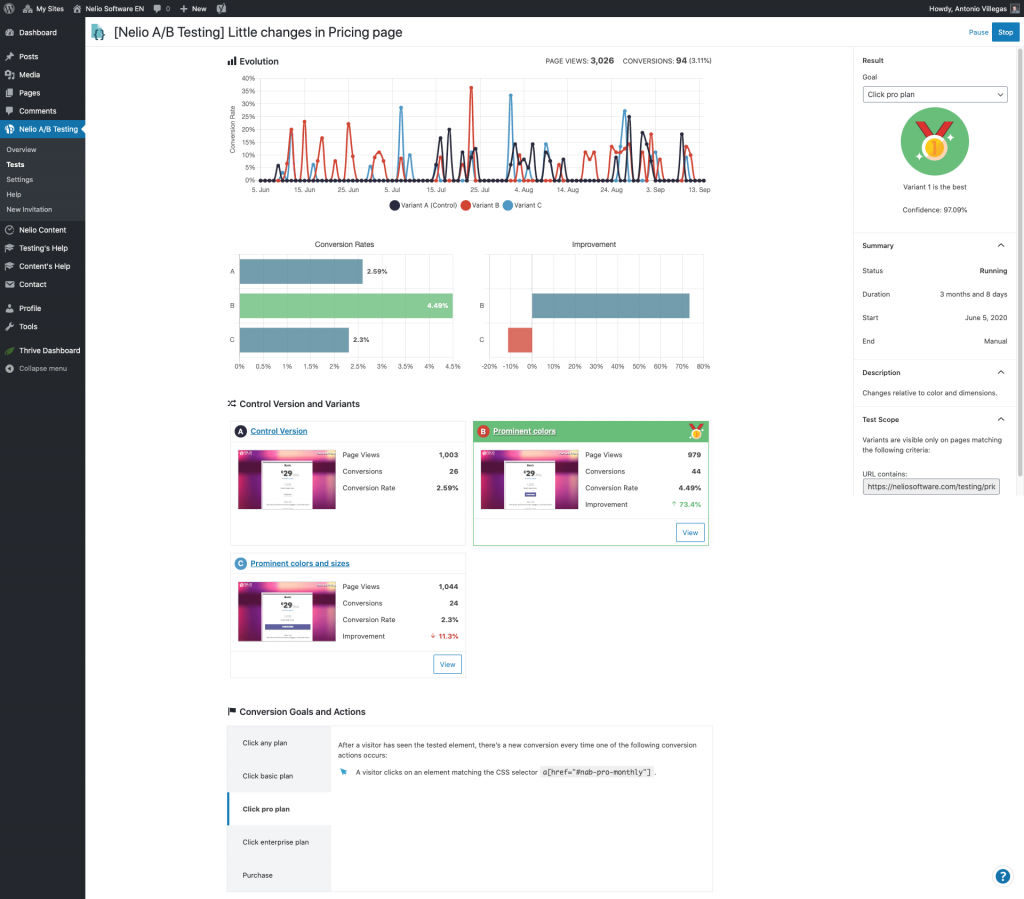1024x899 pixels.
Task: Open the Goal dropdown showing Click pro plan
Action: [x=935, y=95]
